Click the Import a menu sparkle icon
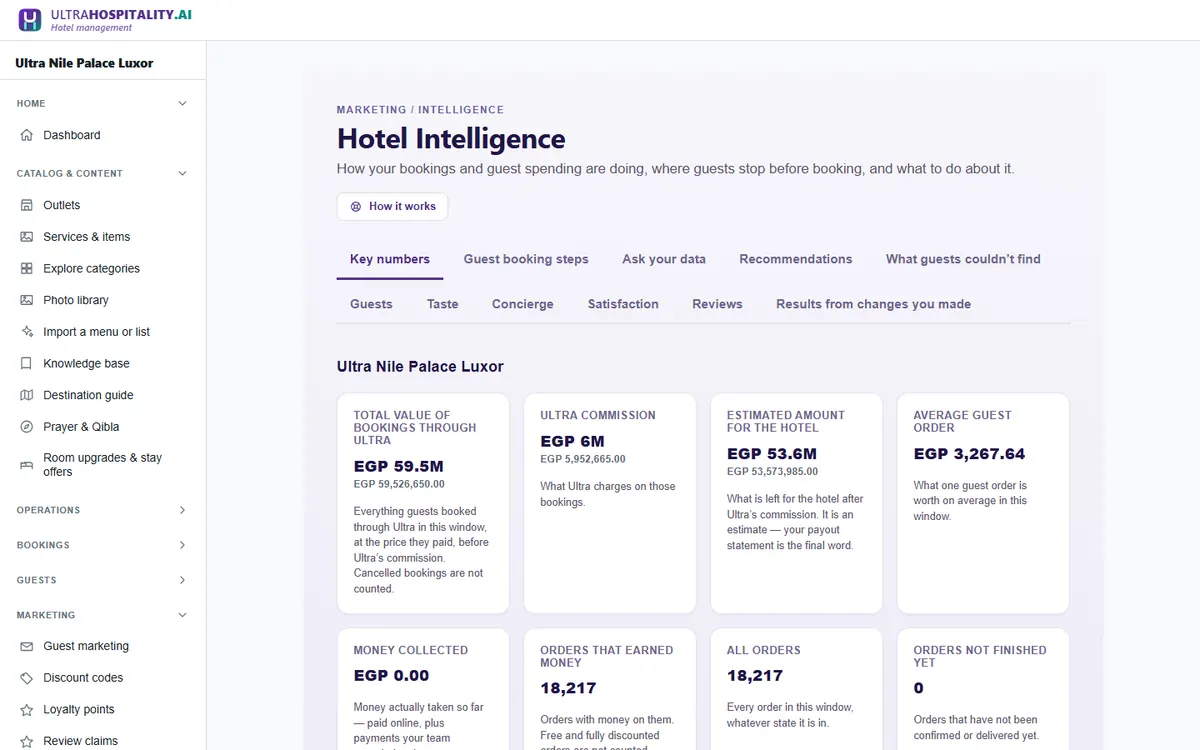Image resolution: width=1200 pixels, height=750 pixels. coord(27,332)
